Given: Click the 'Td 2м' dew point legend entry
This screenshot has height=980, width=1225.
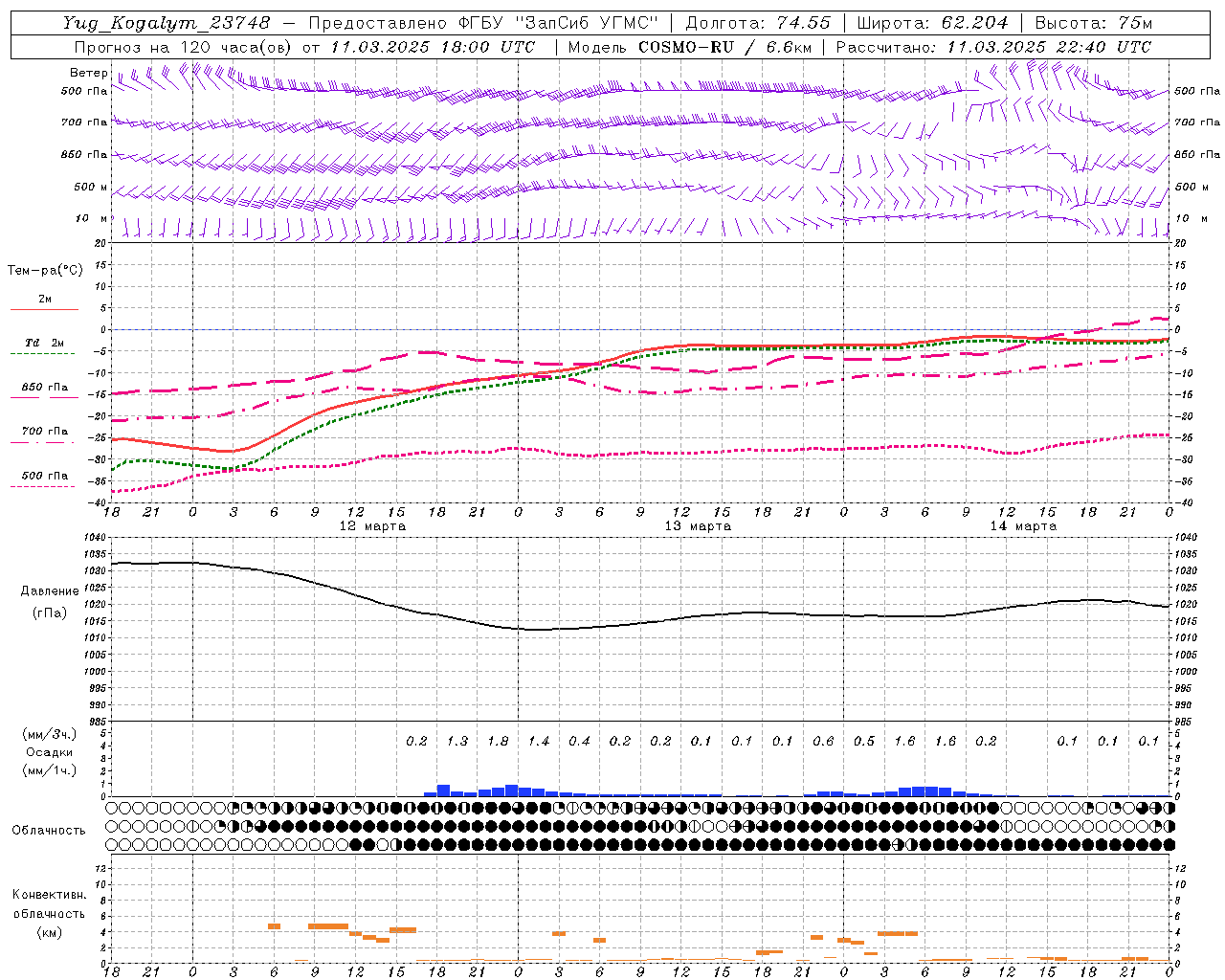Looking at the screenshot, I should (45, 343).
